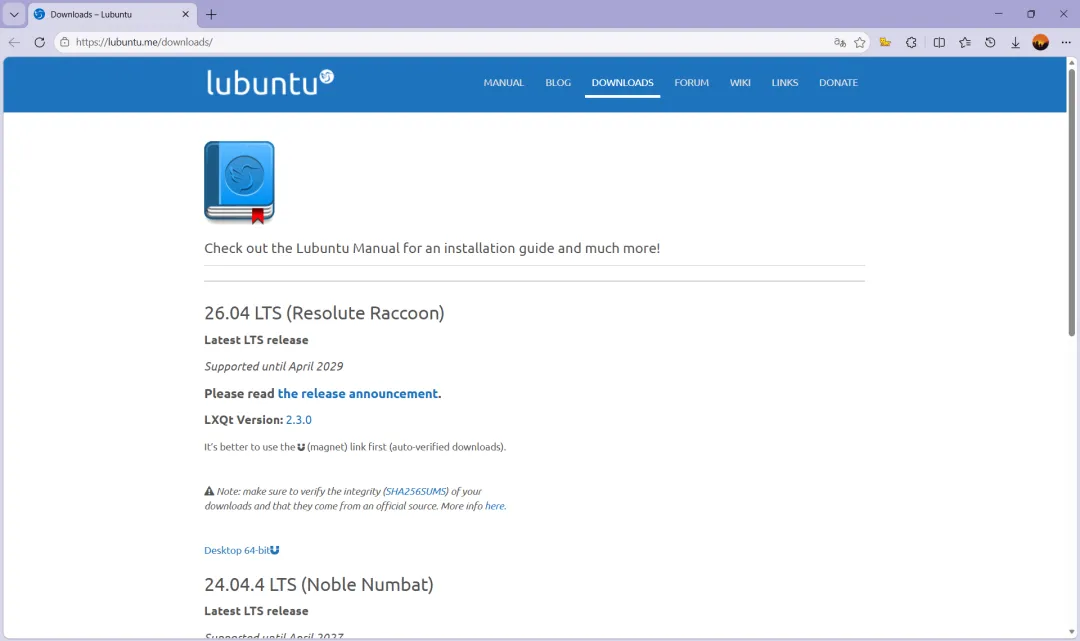Click the 26.04 LTS (Resolute Raccoon) heading
The height and width of the screenshot is (641, 1080).
point(324,313)
